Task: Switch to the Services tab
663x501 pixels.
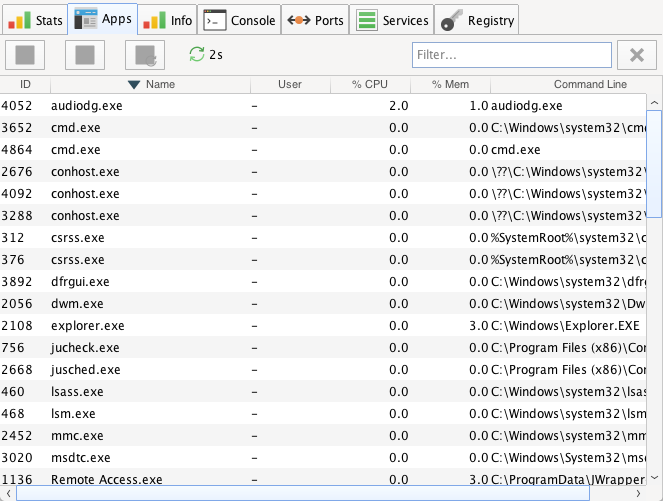Action: [392, 20]
